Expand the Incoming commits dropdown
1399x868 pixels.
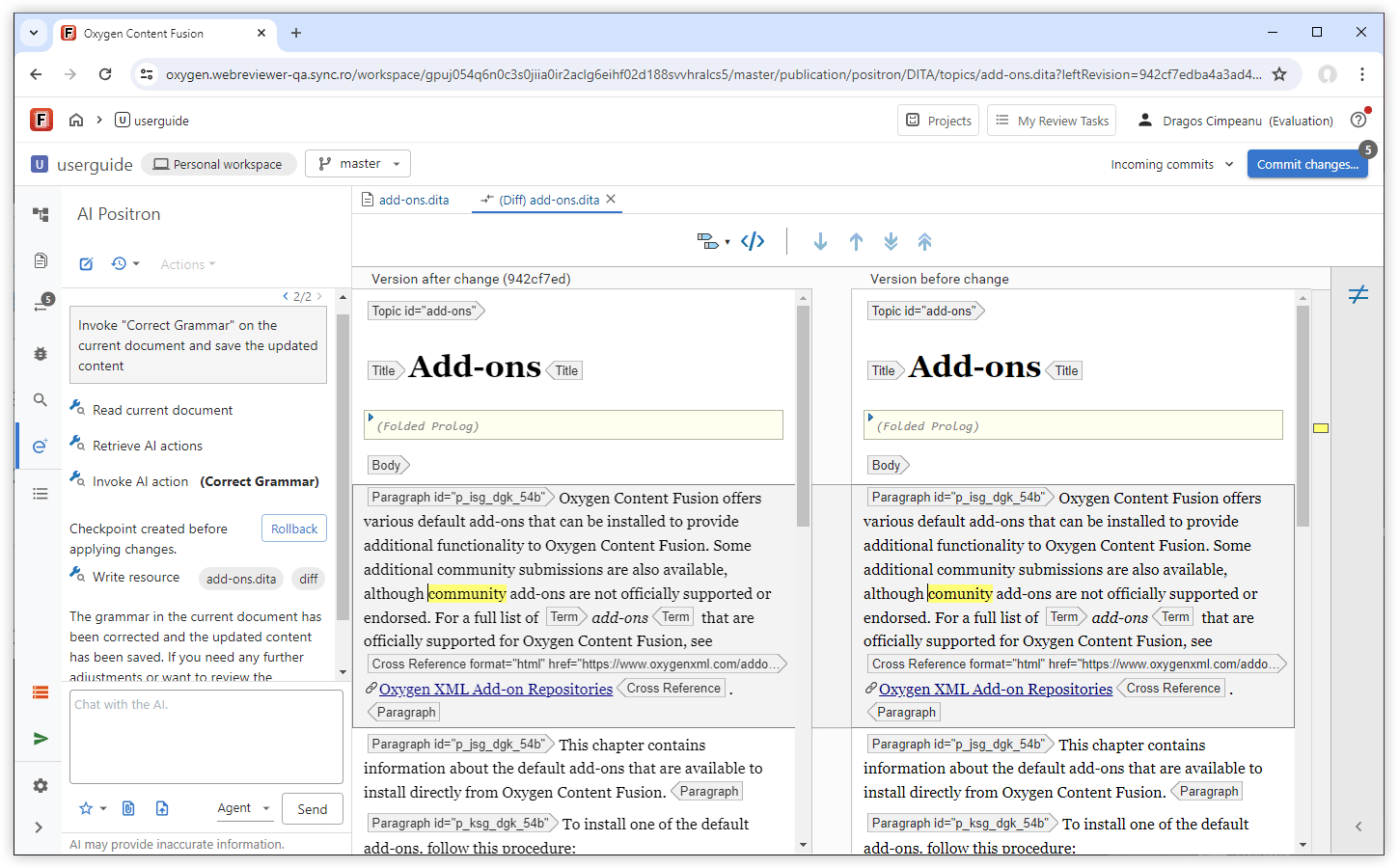[1172, 164]
